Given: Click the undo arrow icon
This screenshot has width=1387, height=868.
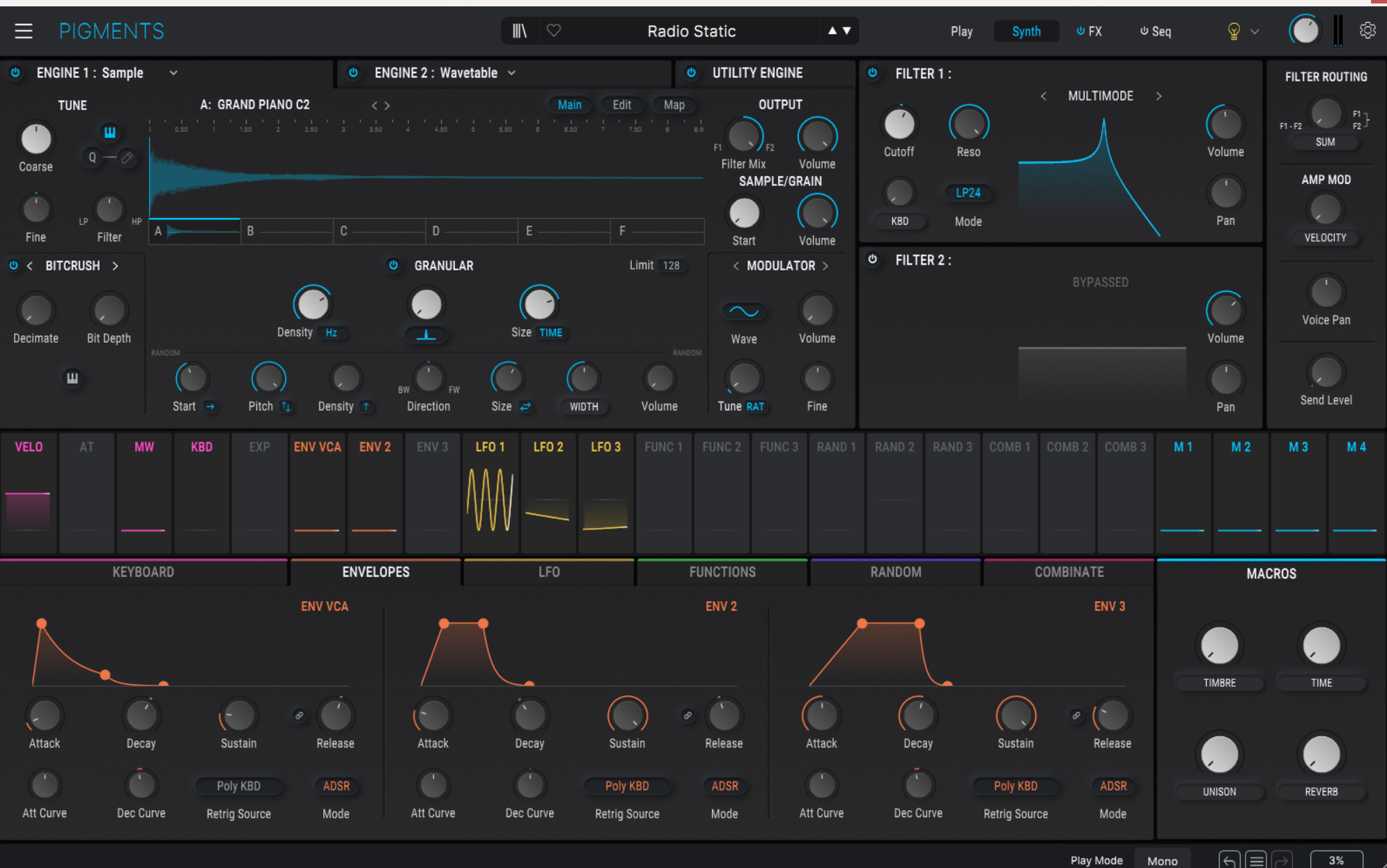Looking at the screenshot, I should [1230, 860].
